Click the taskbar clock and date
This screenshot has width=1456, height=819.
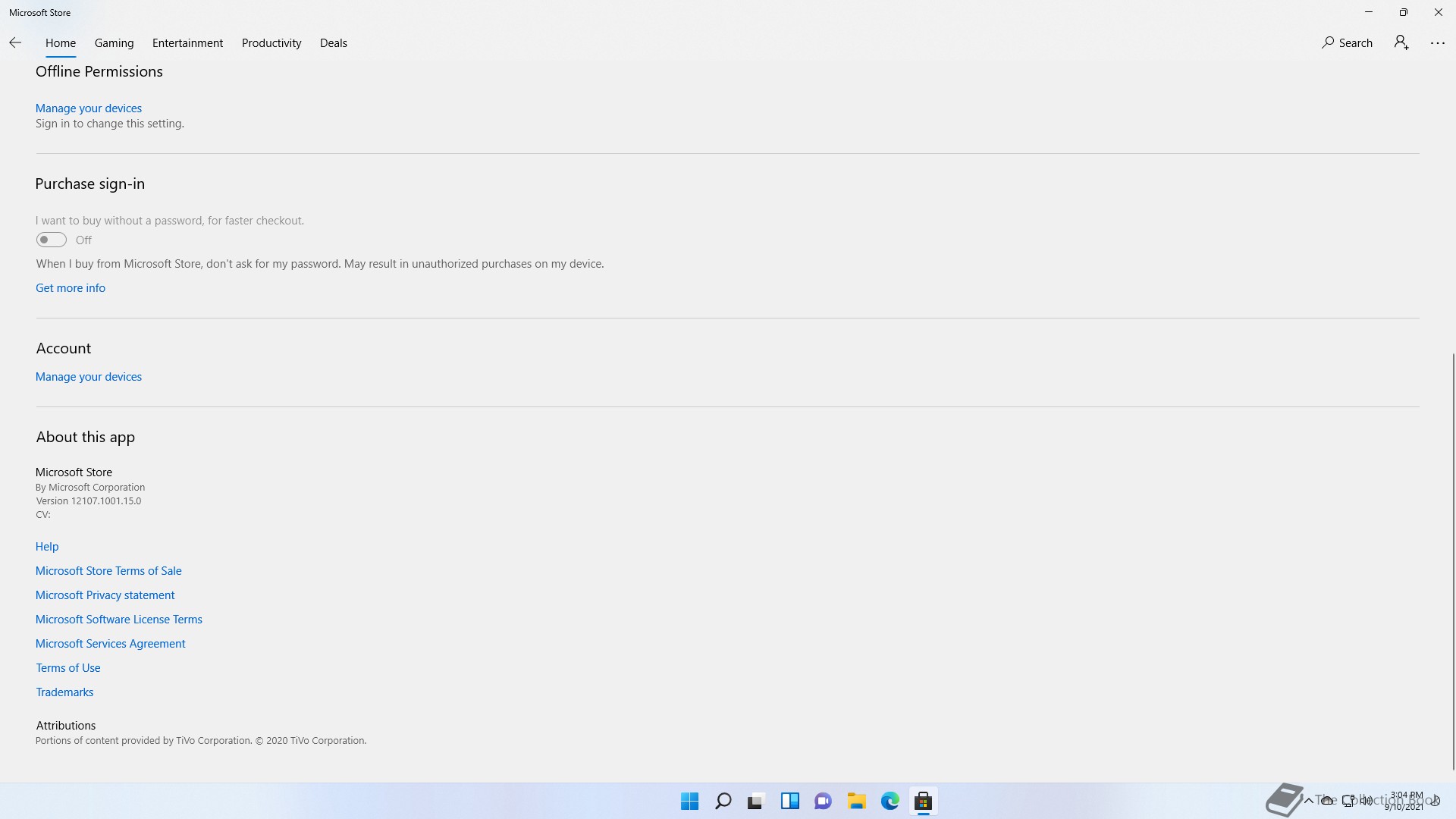pos(1404,801)
